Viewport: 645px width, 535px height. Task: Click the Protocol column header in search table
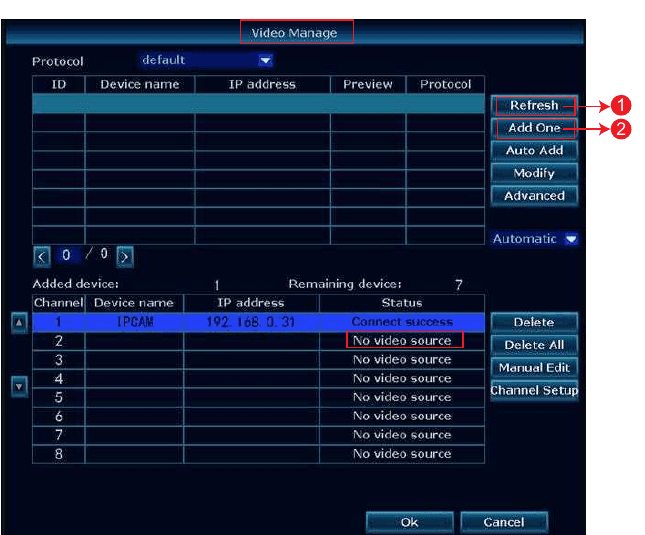click(445, 85)
